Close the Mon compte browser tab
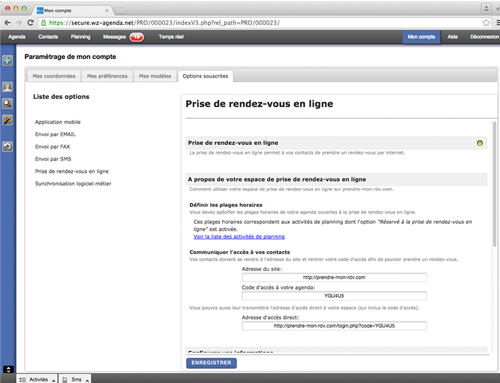Viewport: 500px width, 383px height. click(107, 11)
